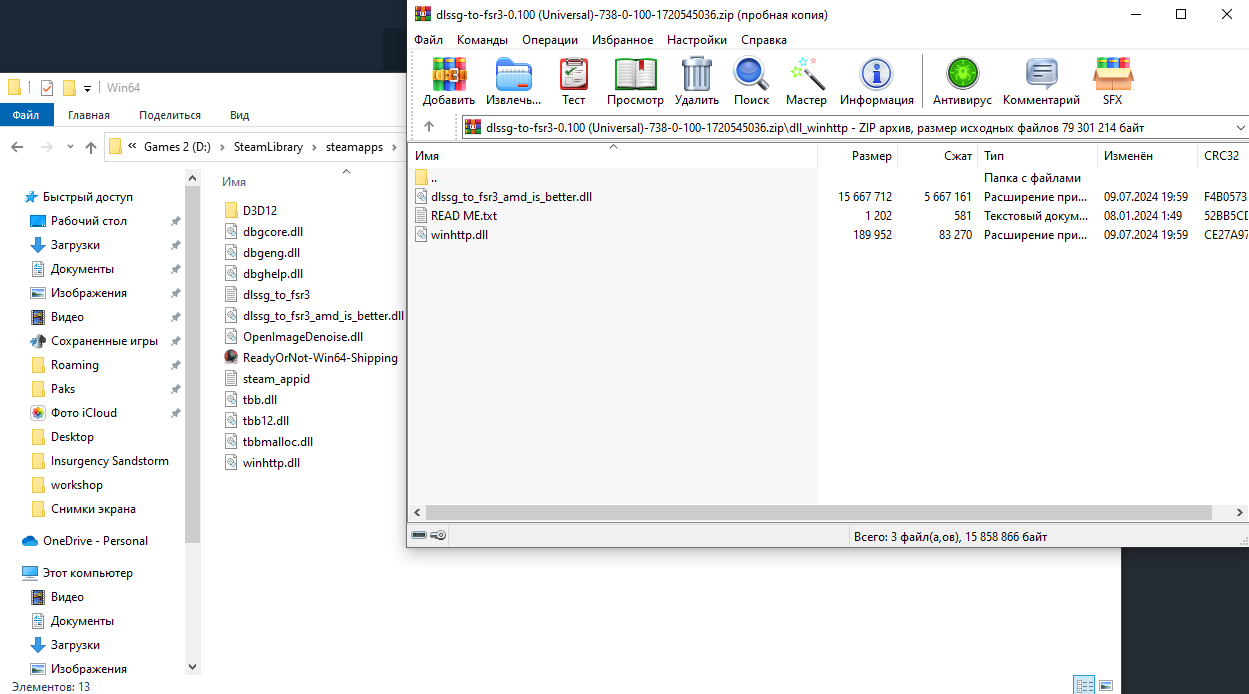This screenshot has height=694, width=1249.
Task: Click the Explorer back arrow
Action: (17, 147)
